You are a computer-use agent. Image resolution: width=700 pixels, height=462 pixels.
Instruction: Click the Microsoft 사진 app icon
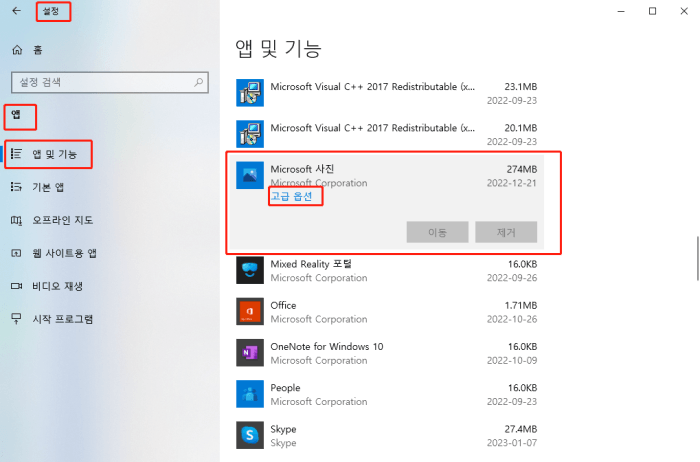click(250, 175)
